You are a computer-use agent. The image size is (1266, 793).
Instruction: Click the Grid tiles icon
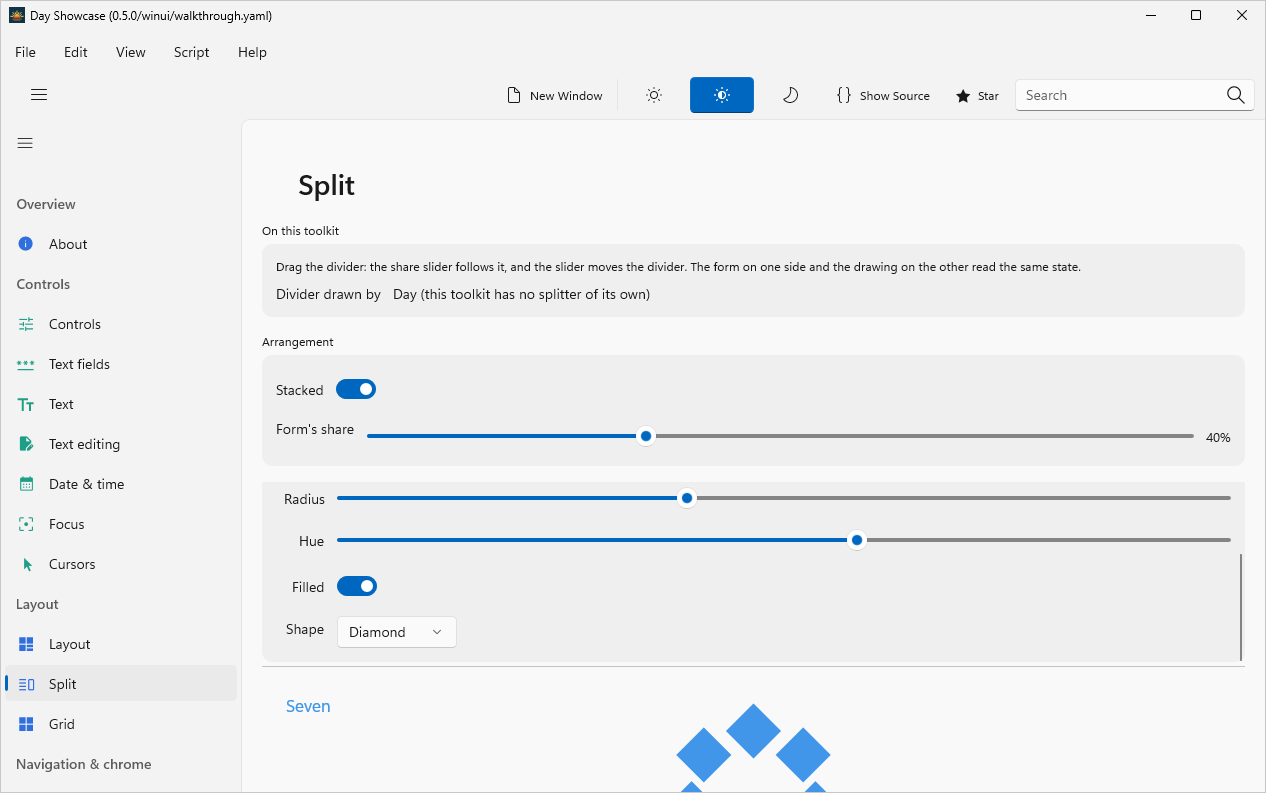click(26, 724)
